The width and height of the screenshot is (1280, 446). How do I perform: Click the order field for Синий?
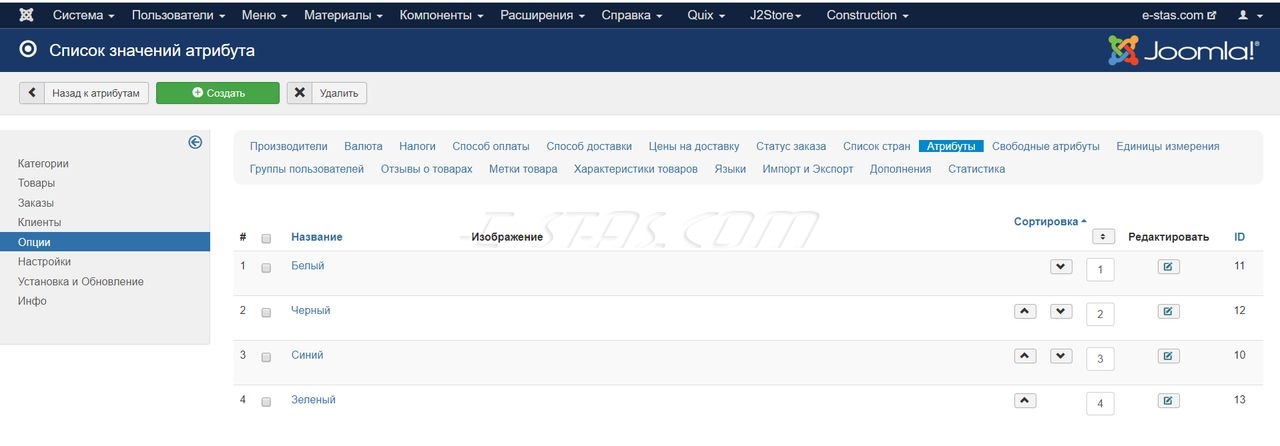[x=1100, y=359]
